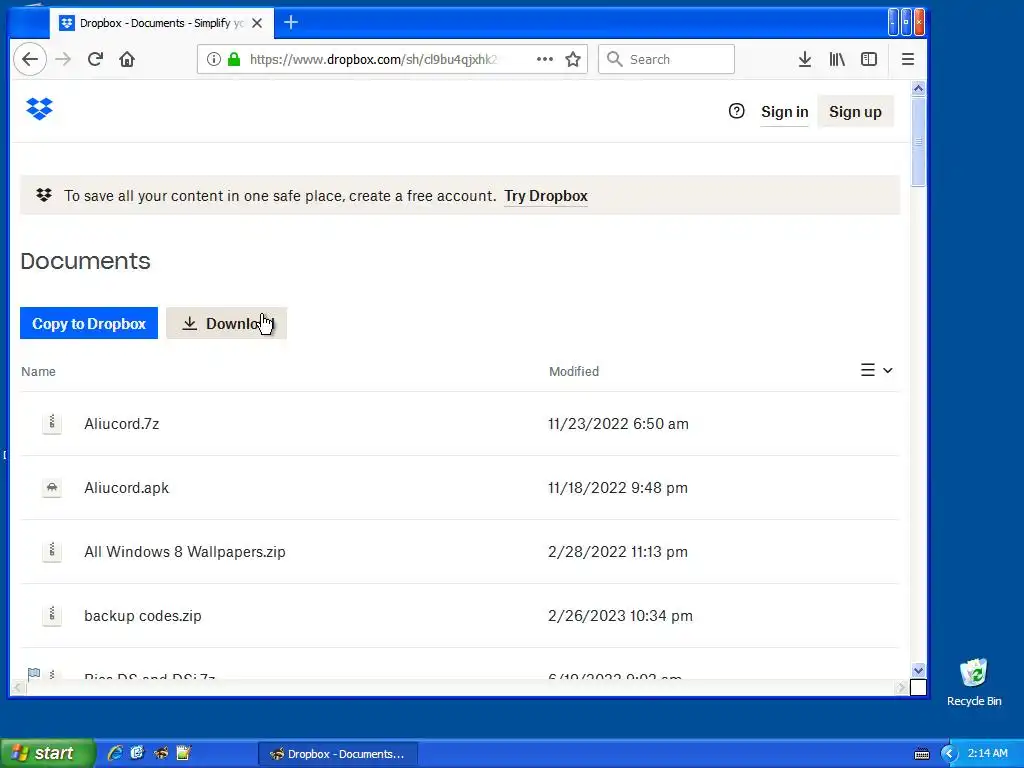The height and width of the screenshot is (768, 1024).
Task: Click the Forward arrow button
Action: (x=63, y=59)
